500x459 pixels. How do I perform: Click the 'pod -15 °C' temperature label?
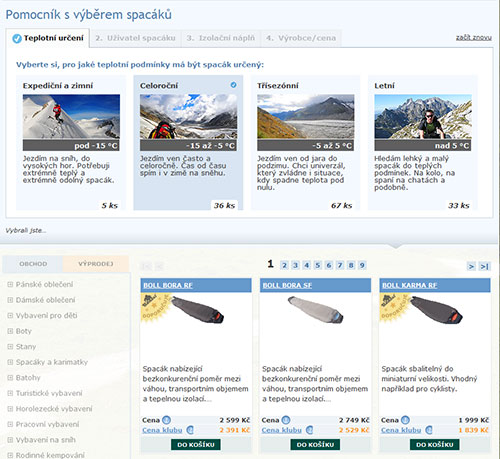click(96, 146)
